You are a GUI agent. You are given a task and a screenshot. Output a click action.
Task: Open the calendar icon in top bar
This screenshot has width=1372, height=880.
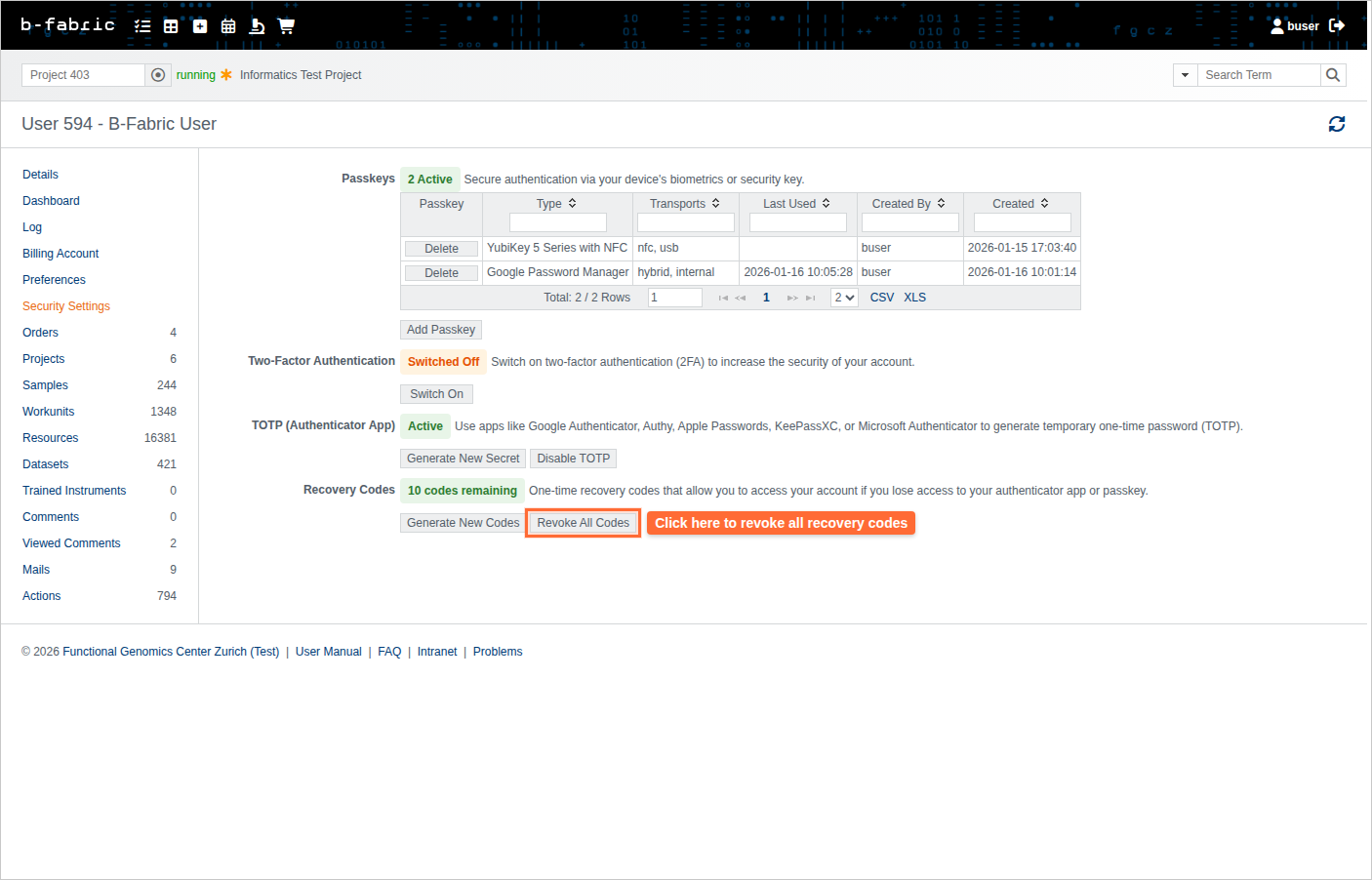[228, 26]
